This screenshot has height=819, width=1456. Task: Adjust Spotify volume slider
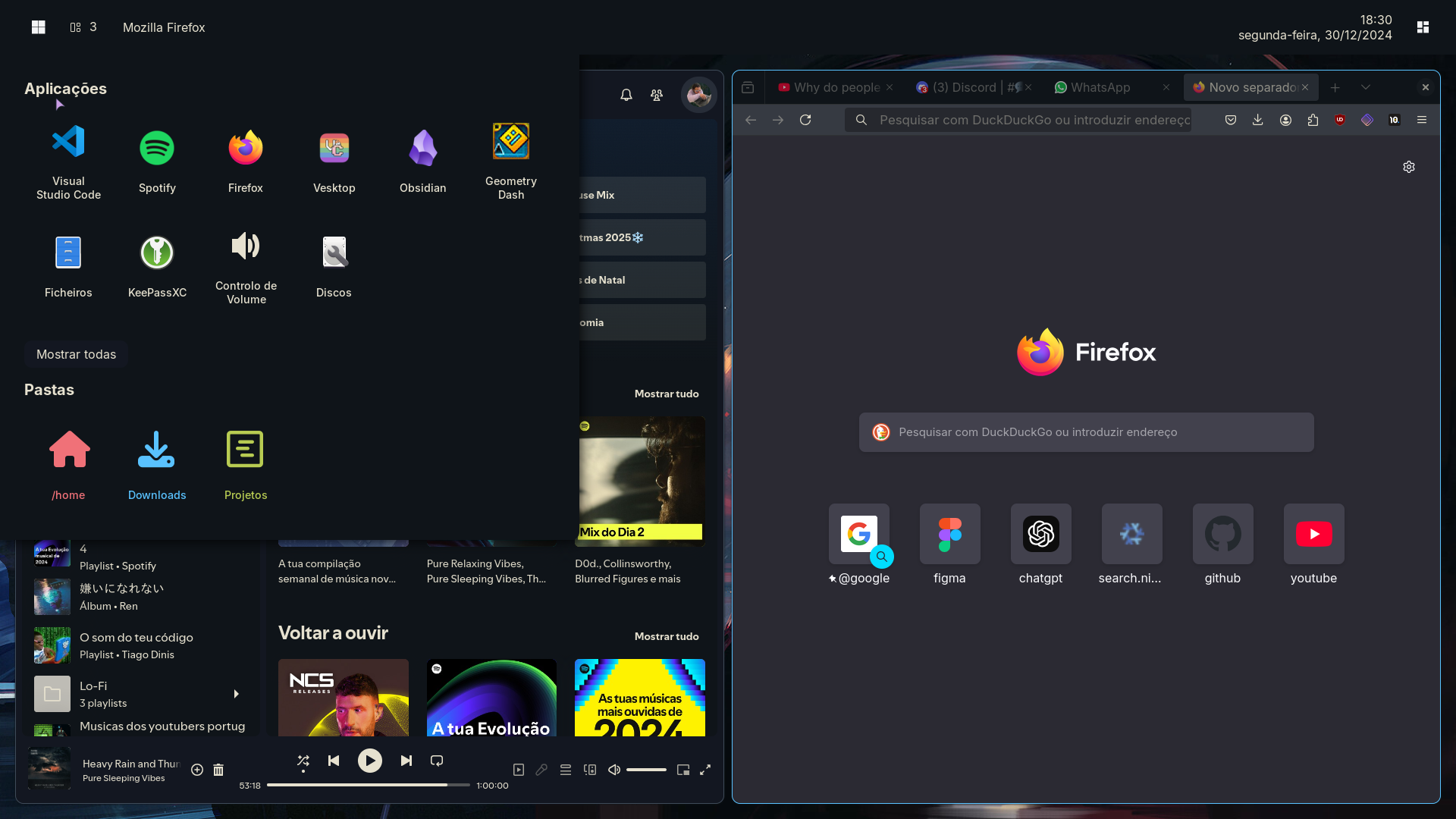(x=647, y=770)
